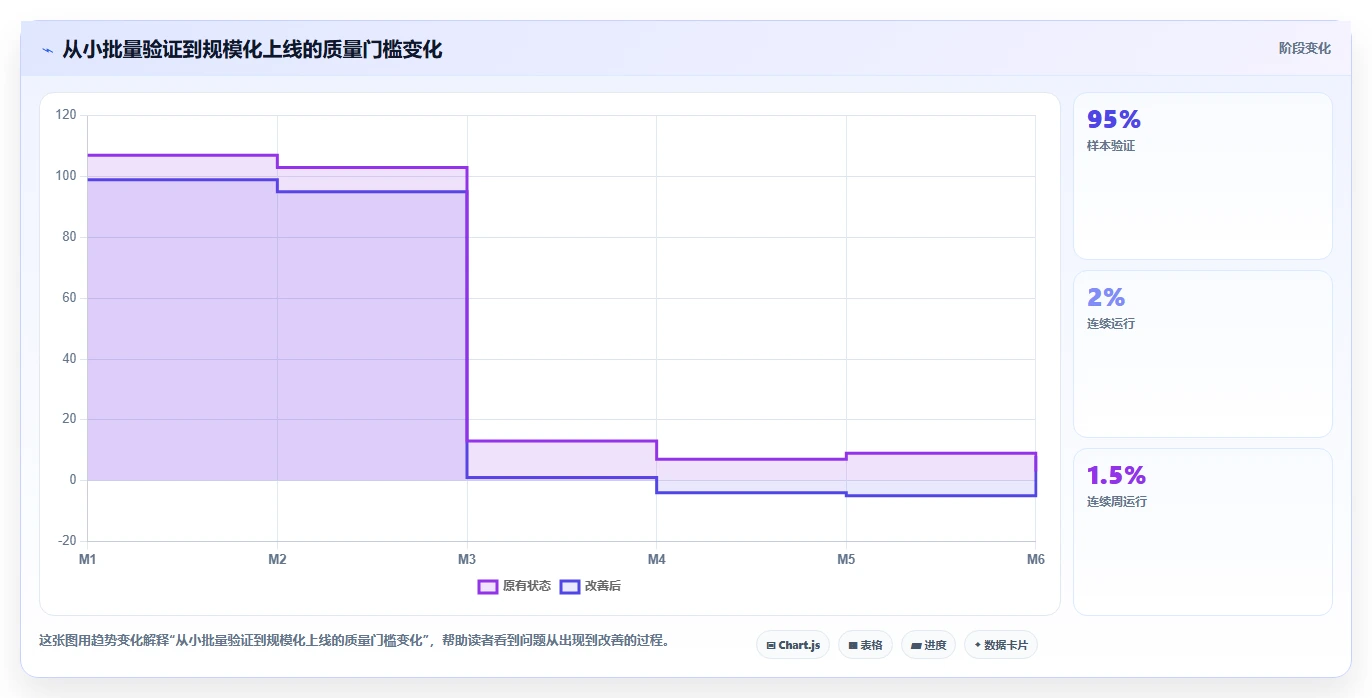1372x698 pixels.
Task: Click the chart title 从小批量验证到规模化上线的质量门槛变化
Action: (x=252, y=49)
